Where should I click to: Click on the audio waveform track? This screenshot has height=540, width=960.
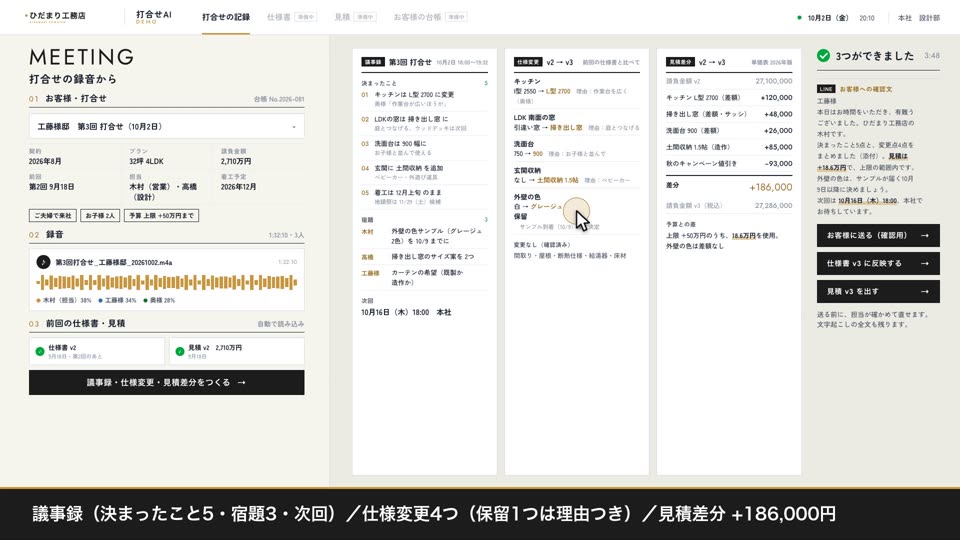(x=167, y=282)
